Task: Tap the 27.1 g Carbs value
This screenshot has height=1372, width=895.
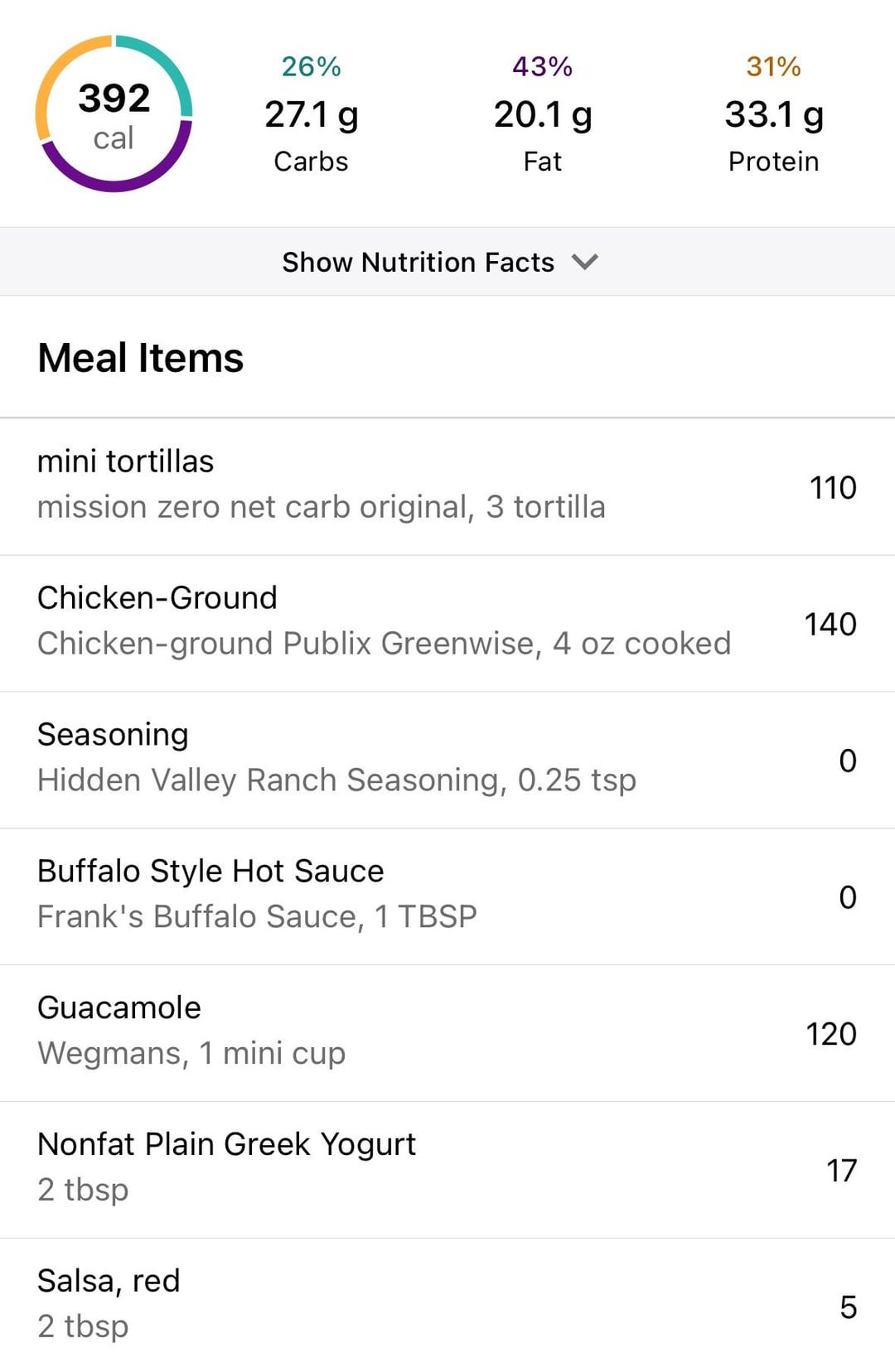Action: click(311, 115)
